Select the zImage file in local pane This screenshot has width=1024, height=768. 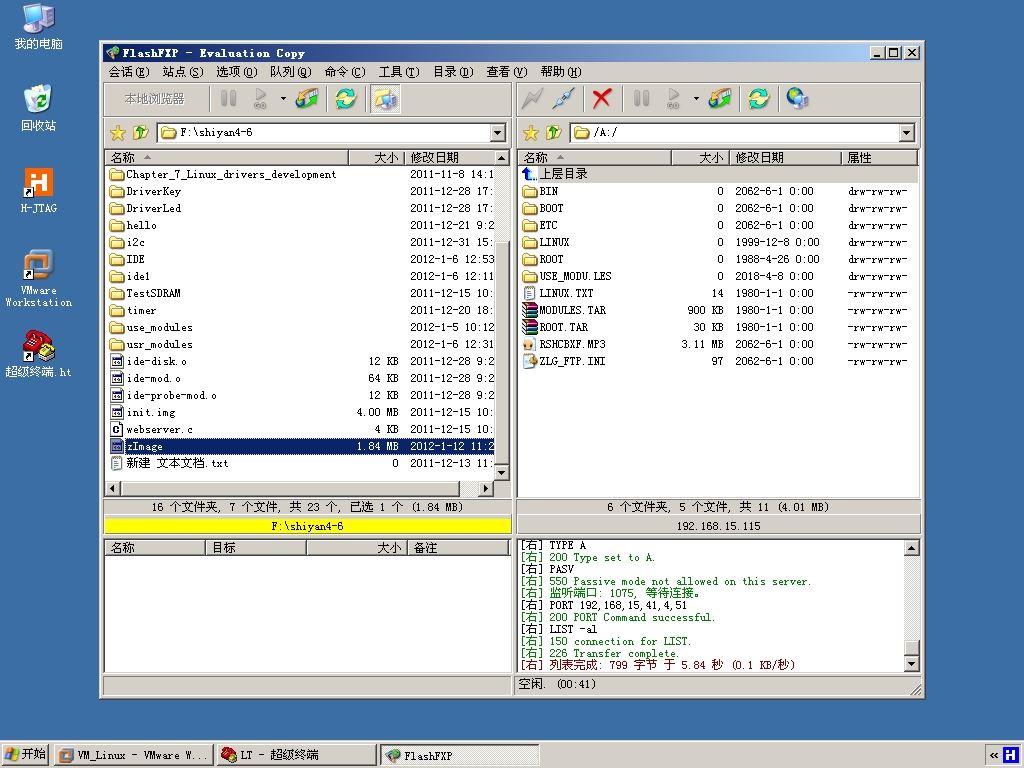click(x=302, y=447)
